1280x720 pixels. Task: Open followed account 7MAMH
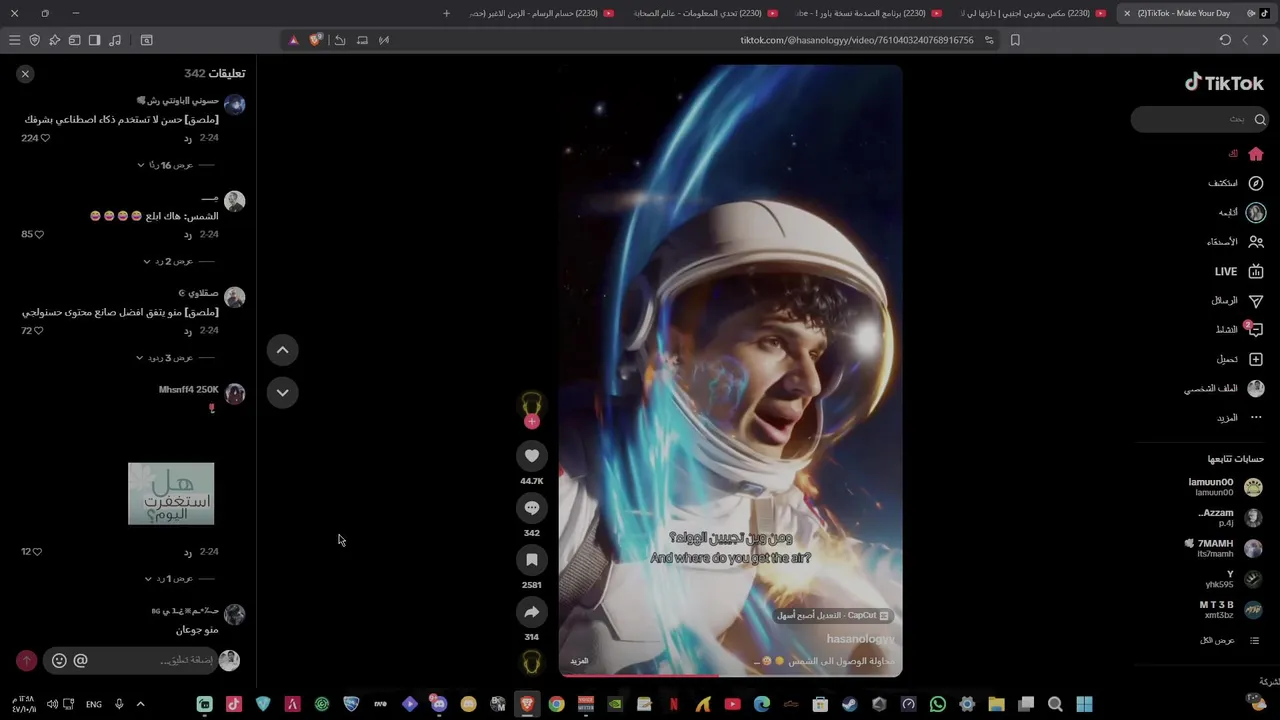1224,548
